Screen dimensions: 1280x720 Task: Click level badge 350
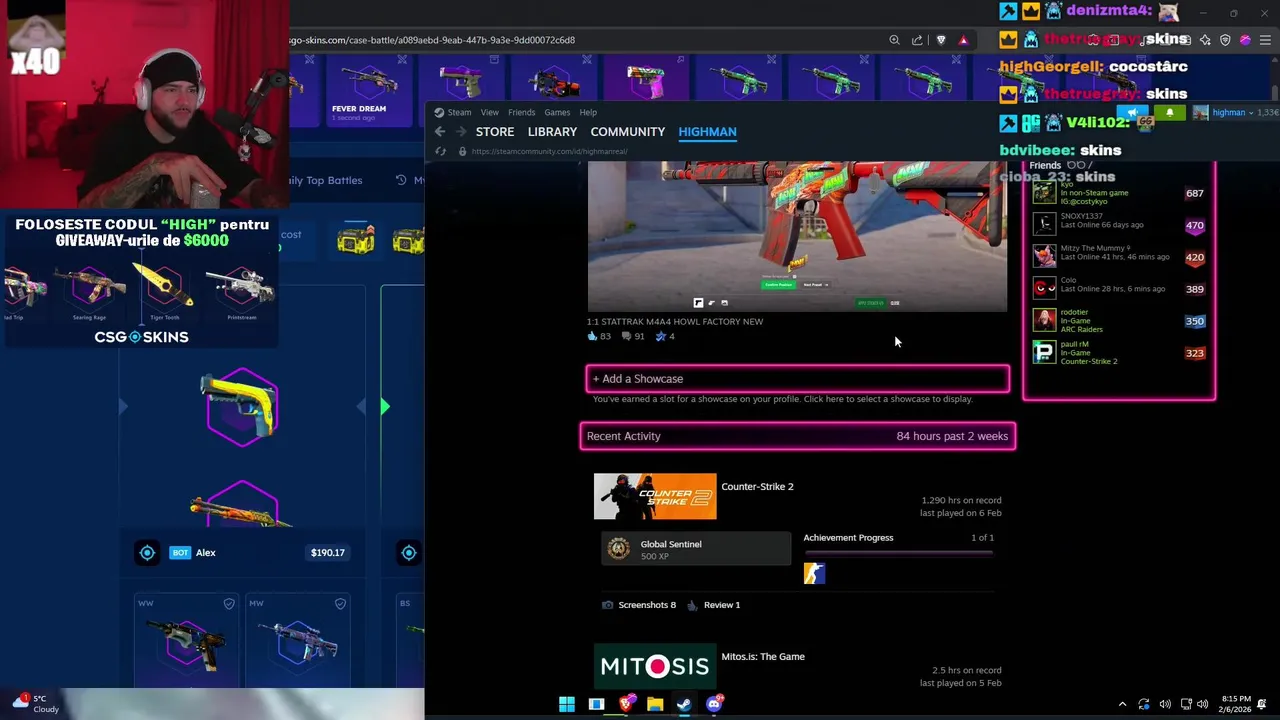1194,322
